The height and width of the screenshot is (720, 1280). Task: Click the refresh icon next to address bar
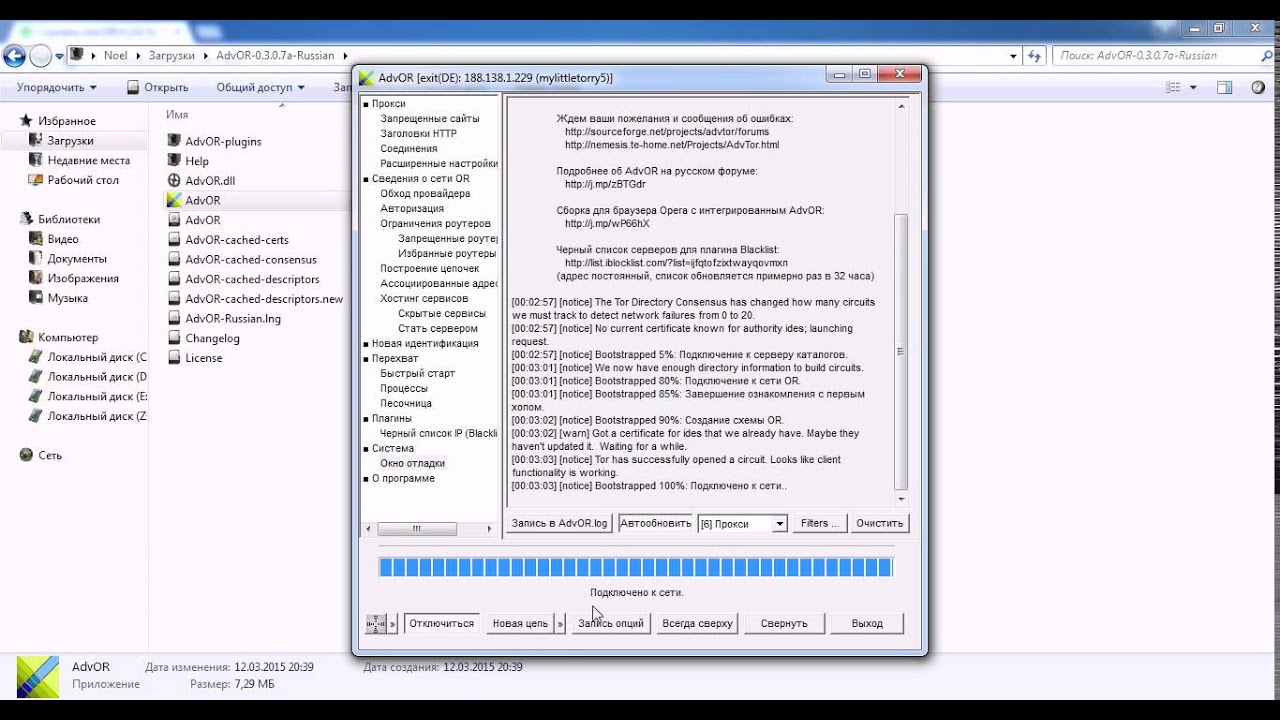(x=1035, y=56)
